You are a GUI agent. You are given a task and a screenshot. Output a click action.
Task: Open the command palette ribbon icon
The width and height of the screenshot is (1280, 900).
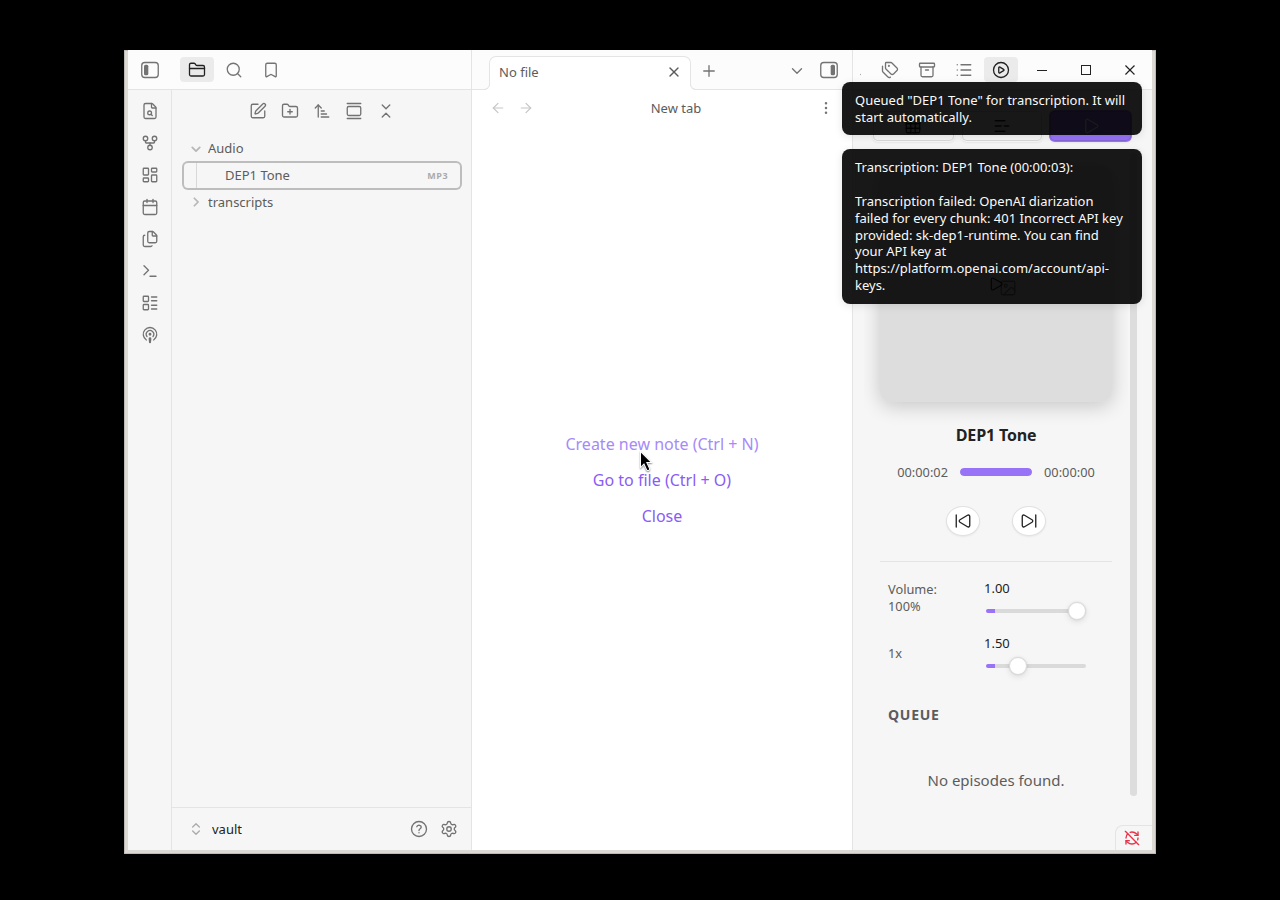(x=150, y=271)
